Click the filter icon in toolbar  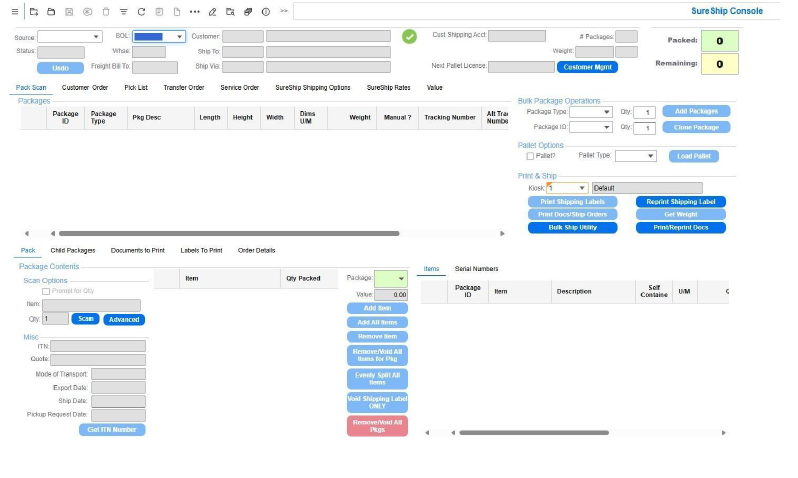tap(123, 11)
